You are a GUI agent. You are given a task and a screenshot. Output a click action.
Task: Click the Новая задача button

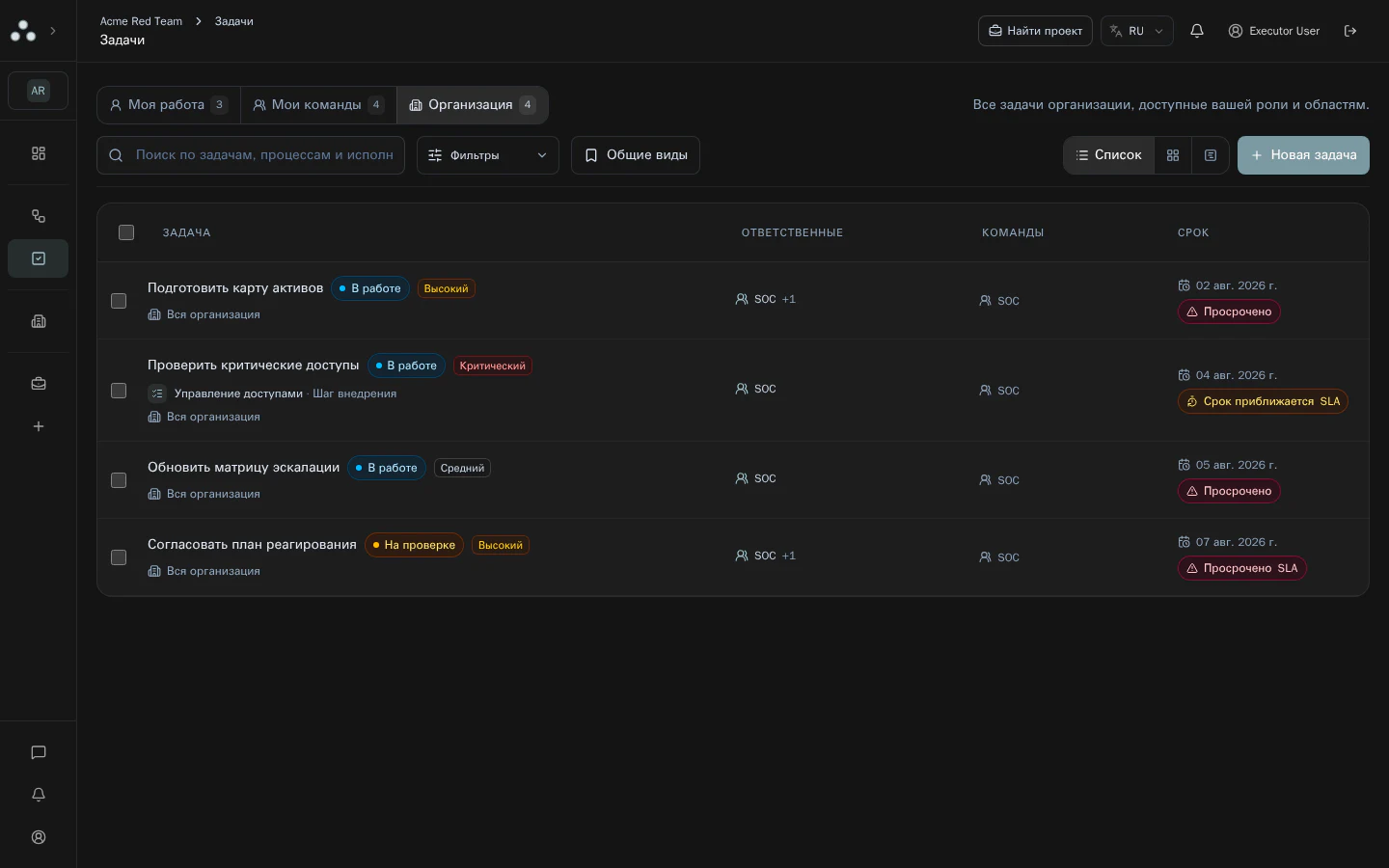click(1303, 155)
